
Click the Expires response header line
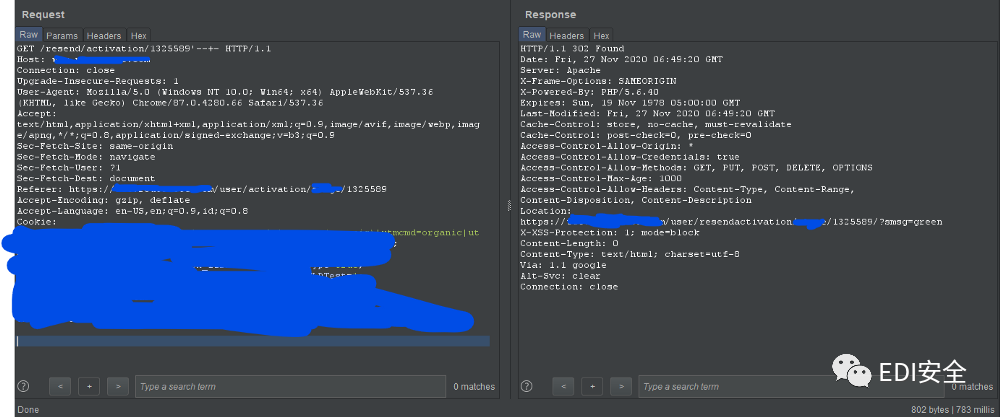[630, 103]
